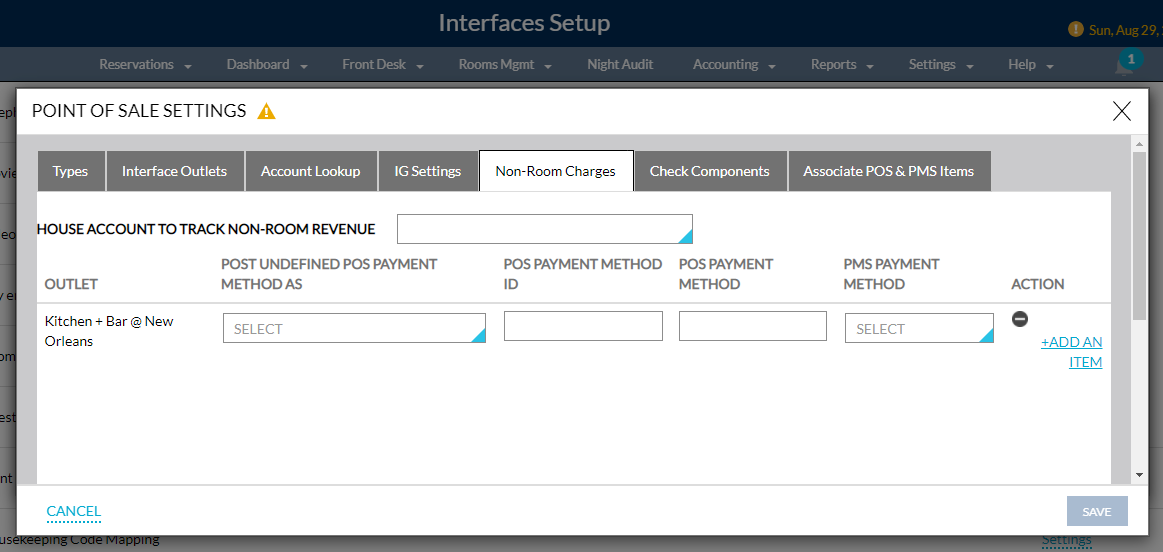Open the House Account non-room revenue dropdown
The width and height of the screenshot is (1163, 552).
pyautogui.click(x=544, y=229)
